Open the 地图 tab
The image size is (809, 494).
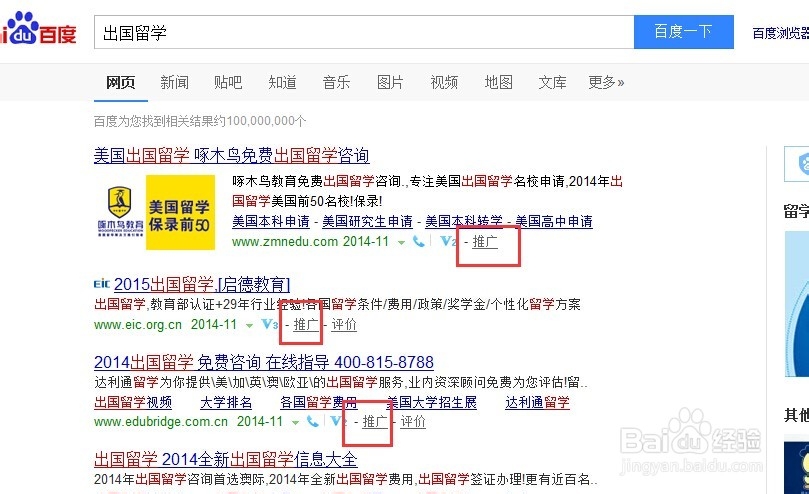point(498,82)
